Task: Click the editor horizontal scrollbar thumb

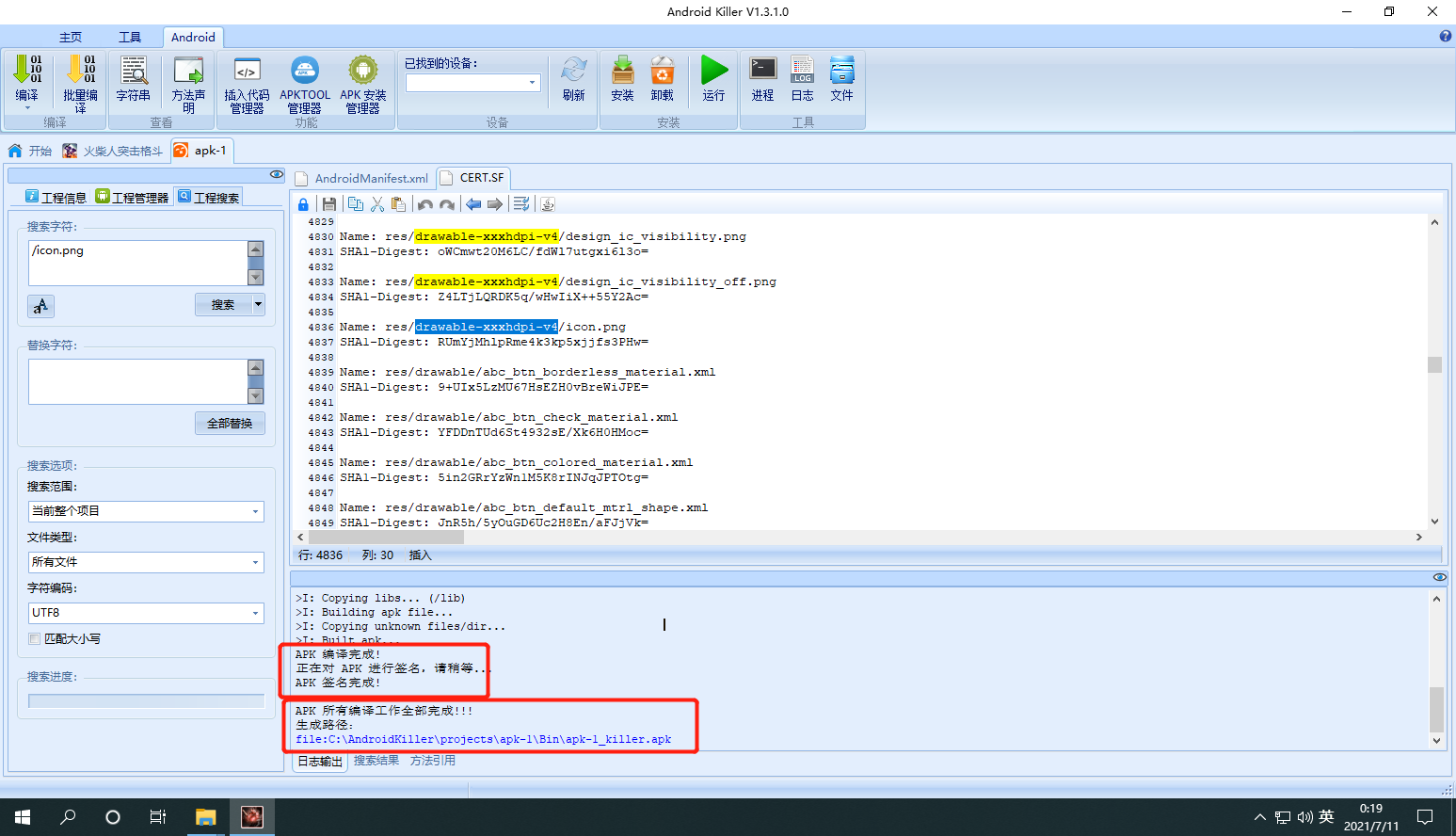Action: (x=386, y=537)
